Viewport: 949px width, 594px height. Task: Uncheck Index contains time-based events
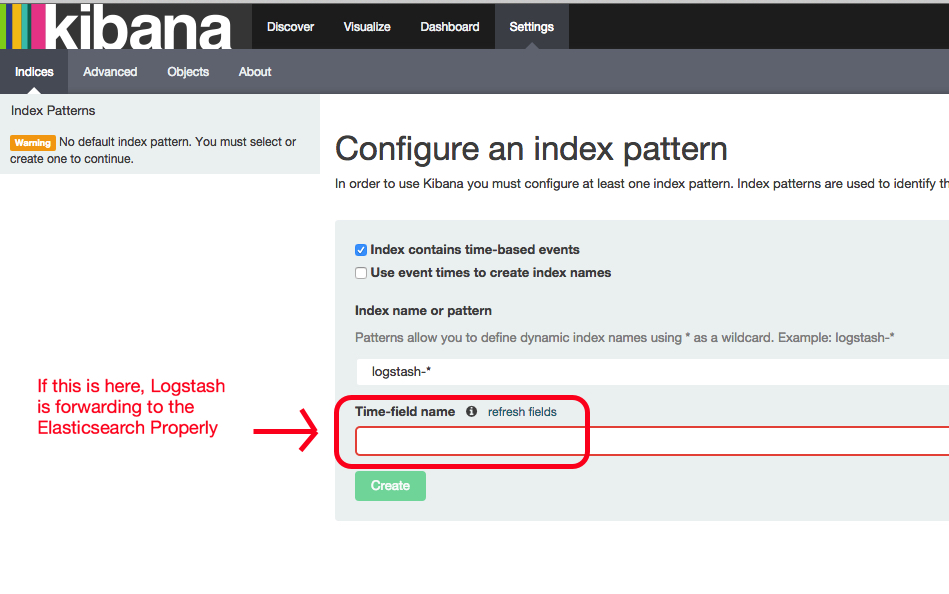[361, 250]
